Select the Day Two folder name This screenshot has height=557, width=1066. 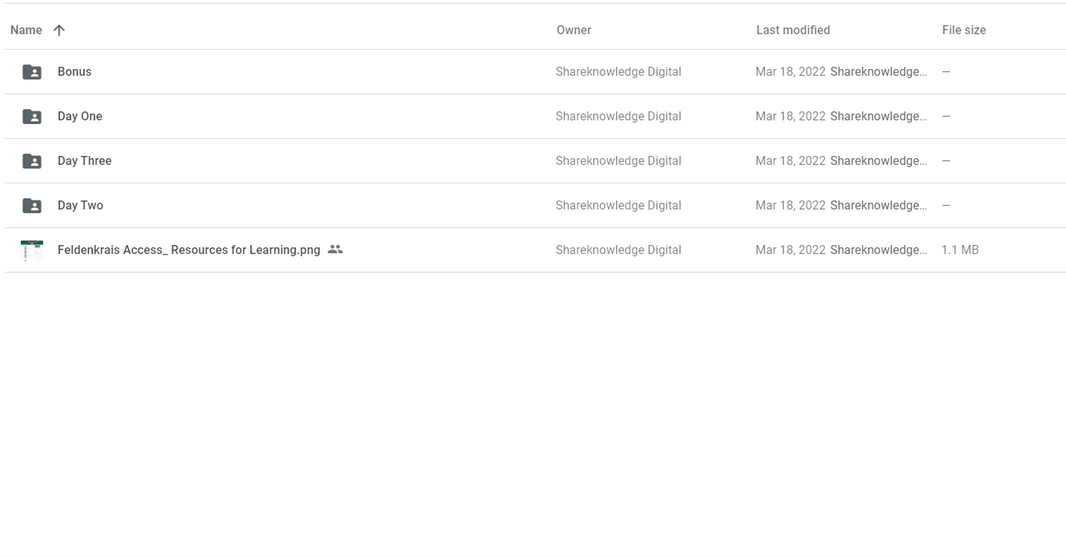(80, 206)
